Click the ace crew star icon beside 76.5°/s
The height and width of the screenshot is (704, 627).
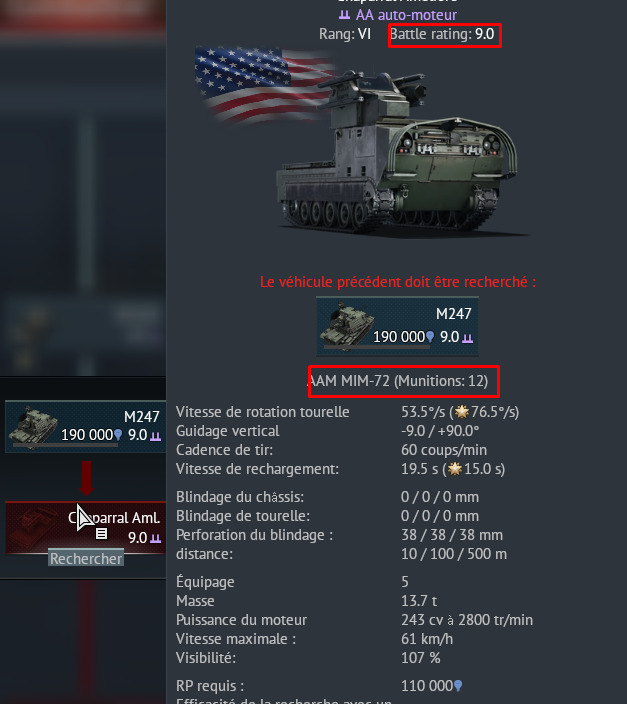click(462, 412)
